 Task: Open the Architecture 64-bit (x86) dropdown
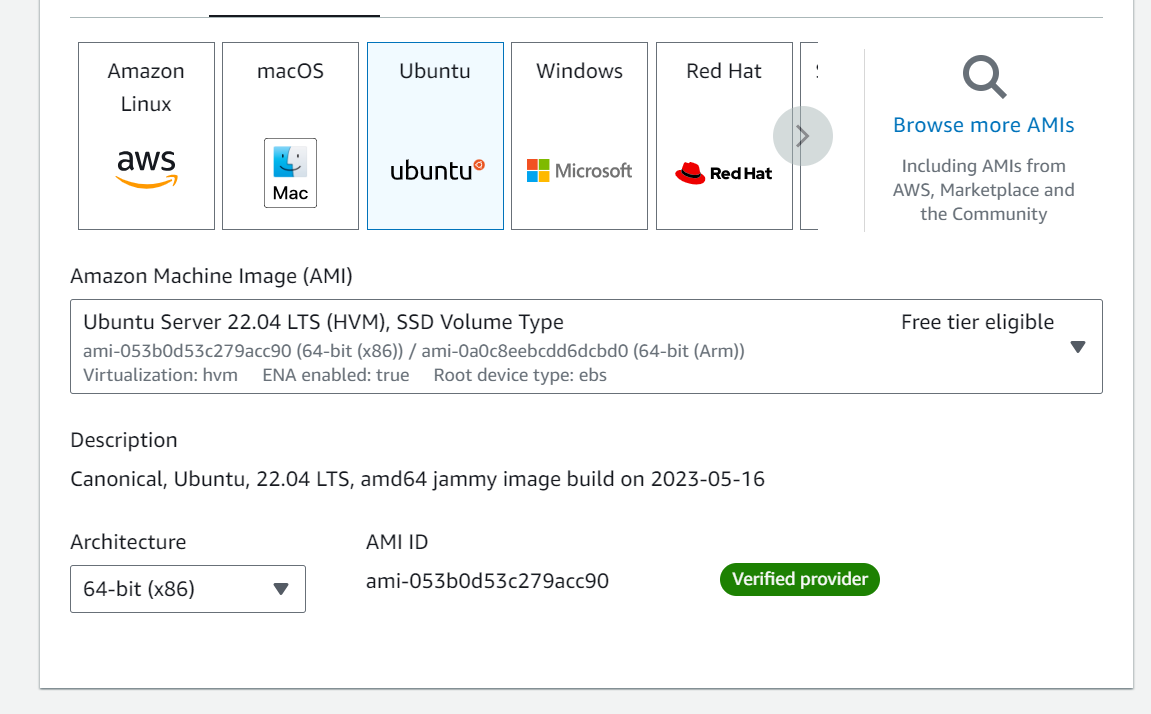coord(188,589)
